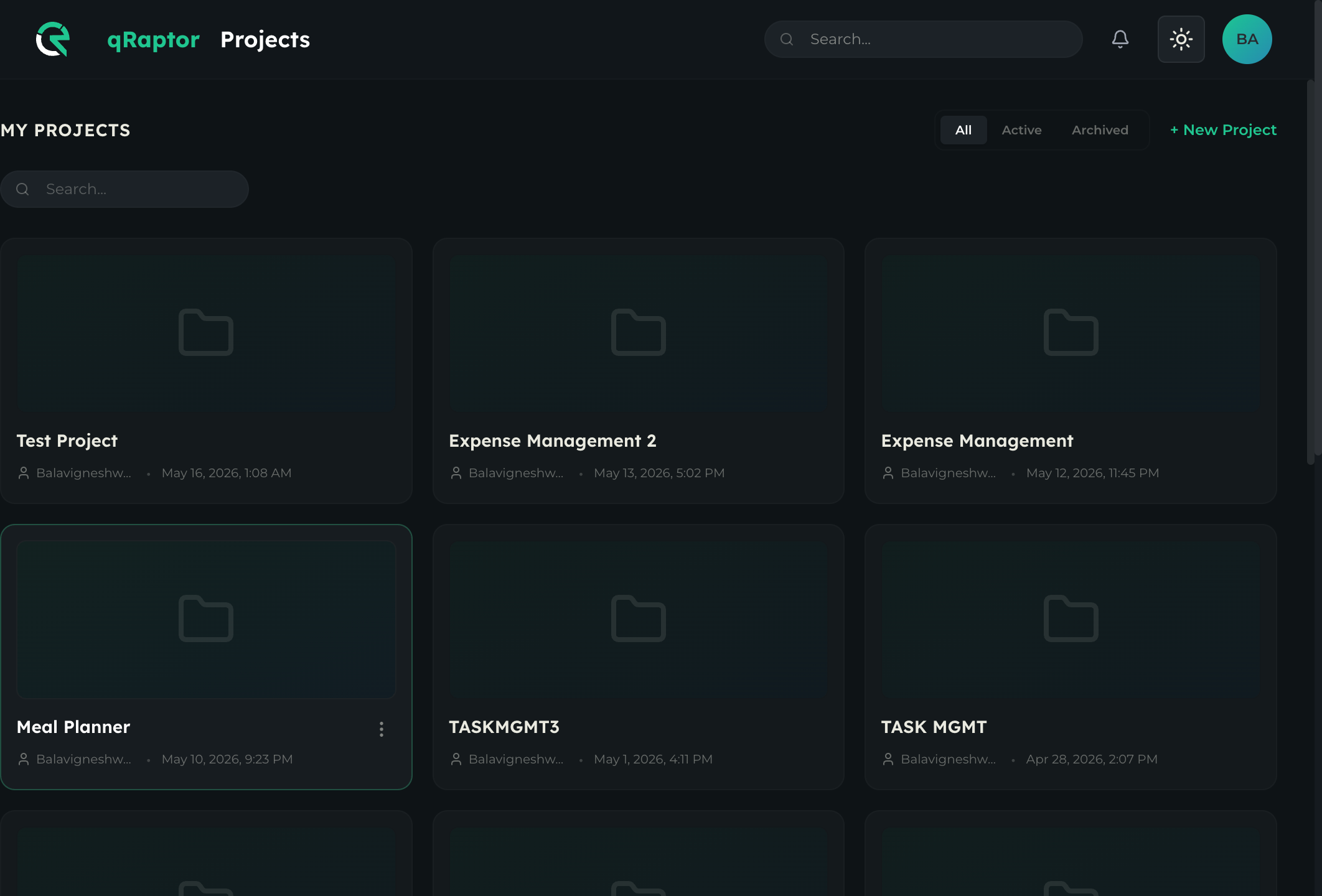Image resolution: width=1322 pixels, height=896 pixels.
Task: Create a project with + New Project
Action: 1223,130
